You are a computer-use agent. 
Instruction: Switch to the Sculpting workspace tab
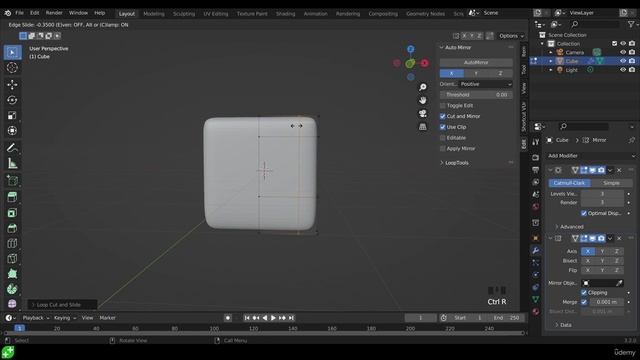pyautogui.click(x=184, y=14)
